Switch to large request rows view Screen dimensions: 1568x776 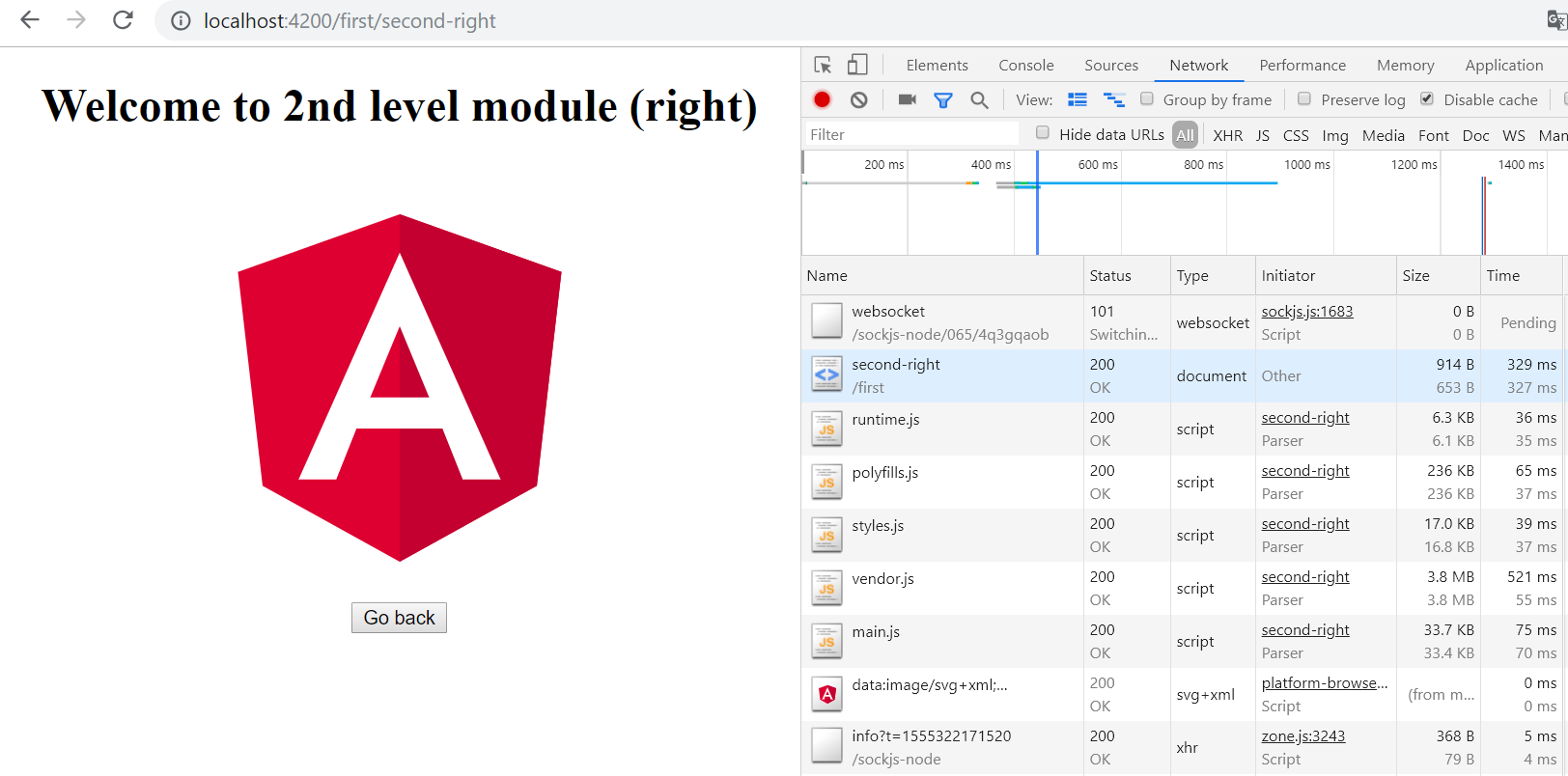(1078, 99)
